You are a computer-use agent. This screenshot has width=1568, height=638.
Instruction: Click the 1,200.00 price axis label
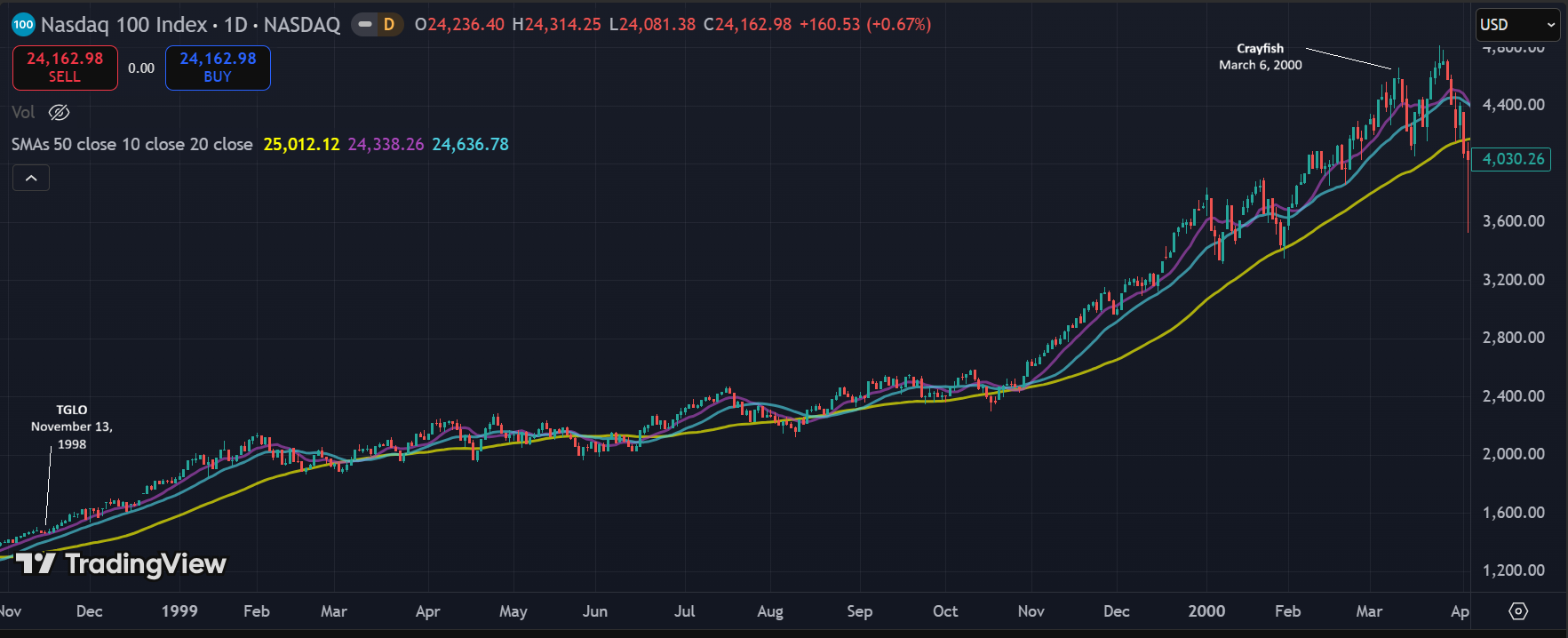[x=1513, y=570]
